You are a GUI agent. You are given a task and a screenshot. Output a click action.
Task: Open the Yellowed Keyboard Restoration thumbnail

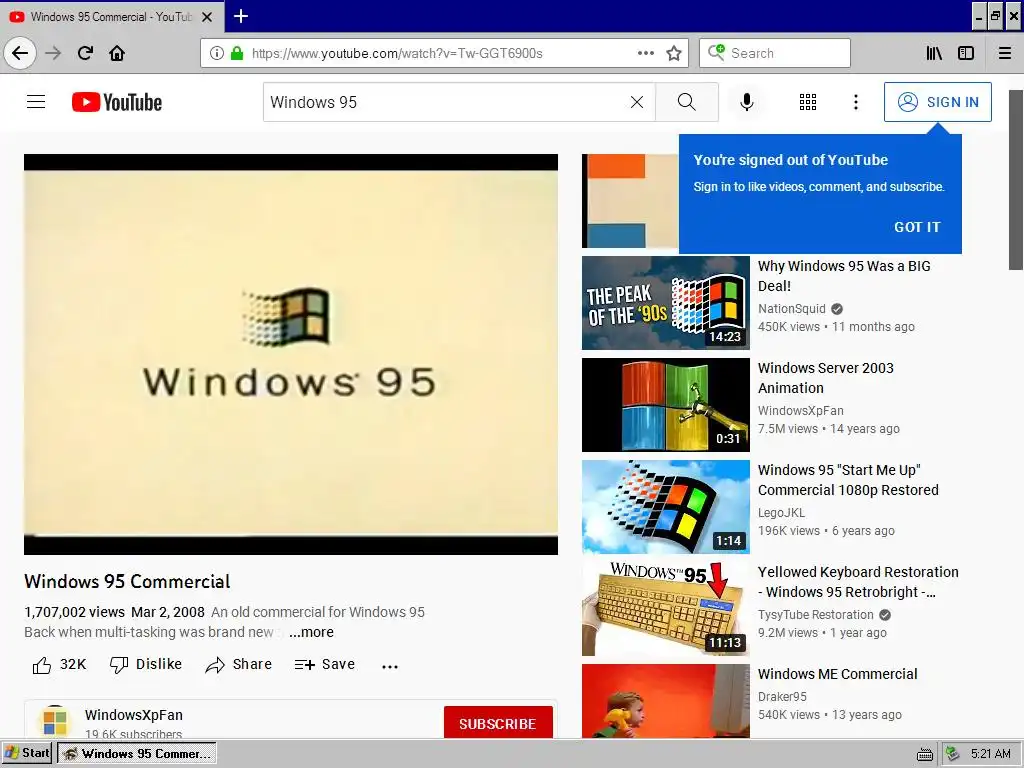[665, 609]
